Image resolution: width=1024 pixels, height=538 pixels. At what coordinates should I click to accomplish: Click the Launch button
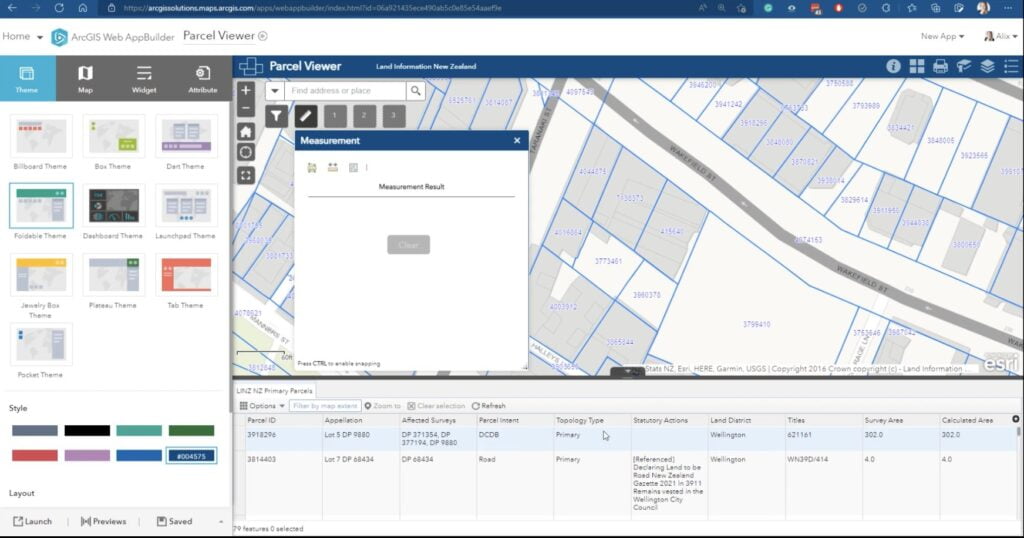coord(33,521)
